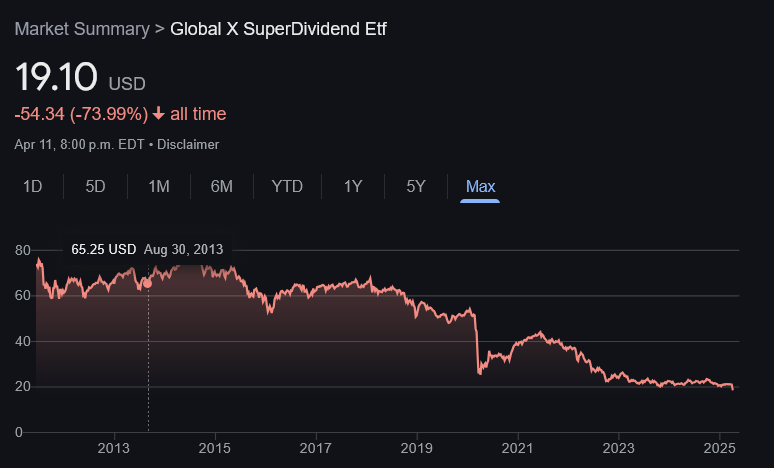
Task: Click the 2025 x-axis label
Action: click(x=720, y=448)
